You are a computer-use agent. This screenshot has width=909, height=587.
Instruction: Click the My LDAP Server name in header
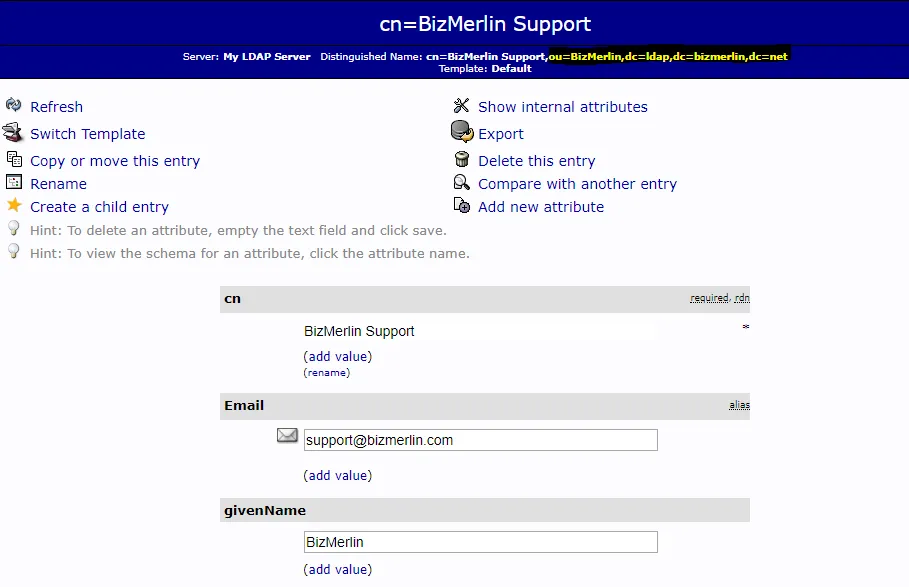pyautogui.click(x=267, y=57)
